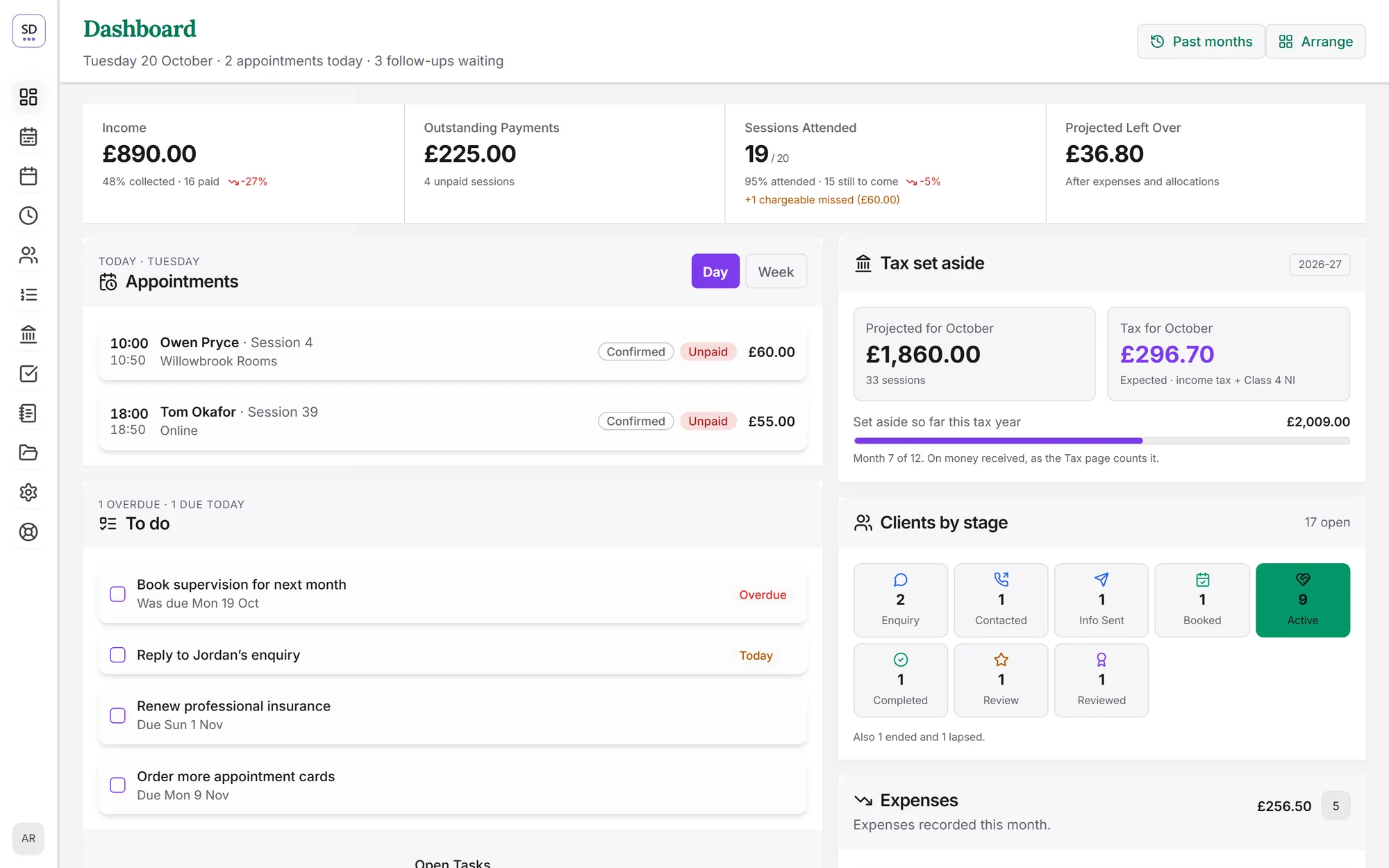Open the Income £890.00 stat card

(244, 164)
